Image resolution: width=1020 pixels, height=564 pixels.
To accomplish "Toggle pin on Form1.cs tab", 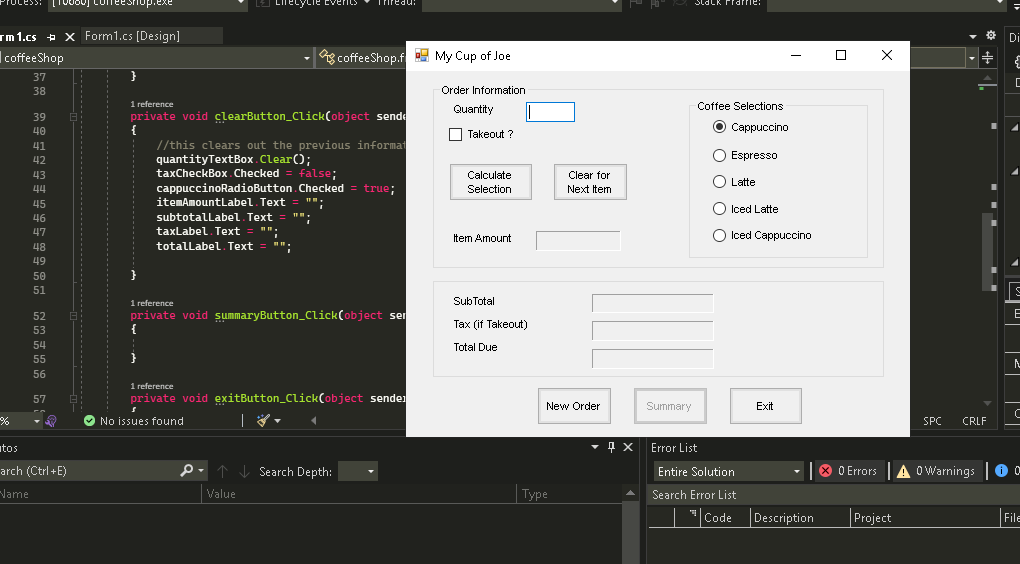I will [x=51, y=37].
